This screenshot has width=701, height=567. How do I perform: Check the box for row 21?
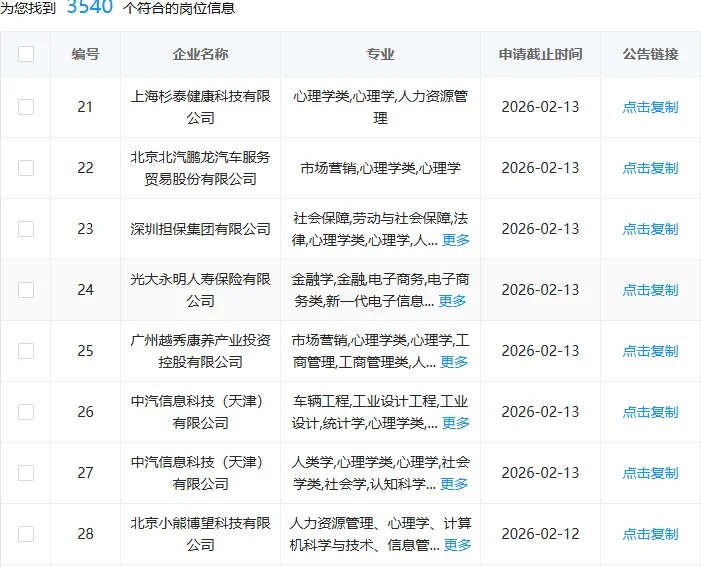tap(26, 107)
